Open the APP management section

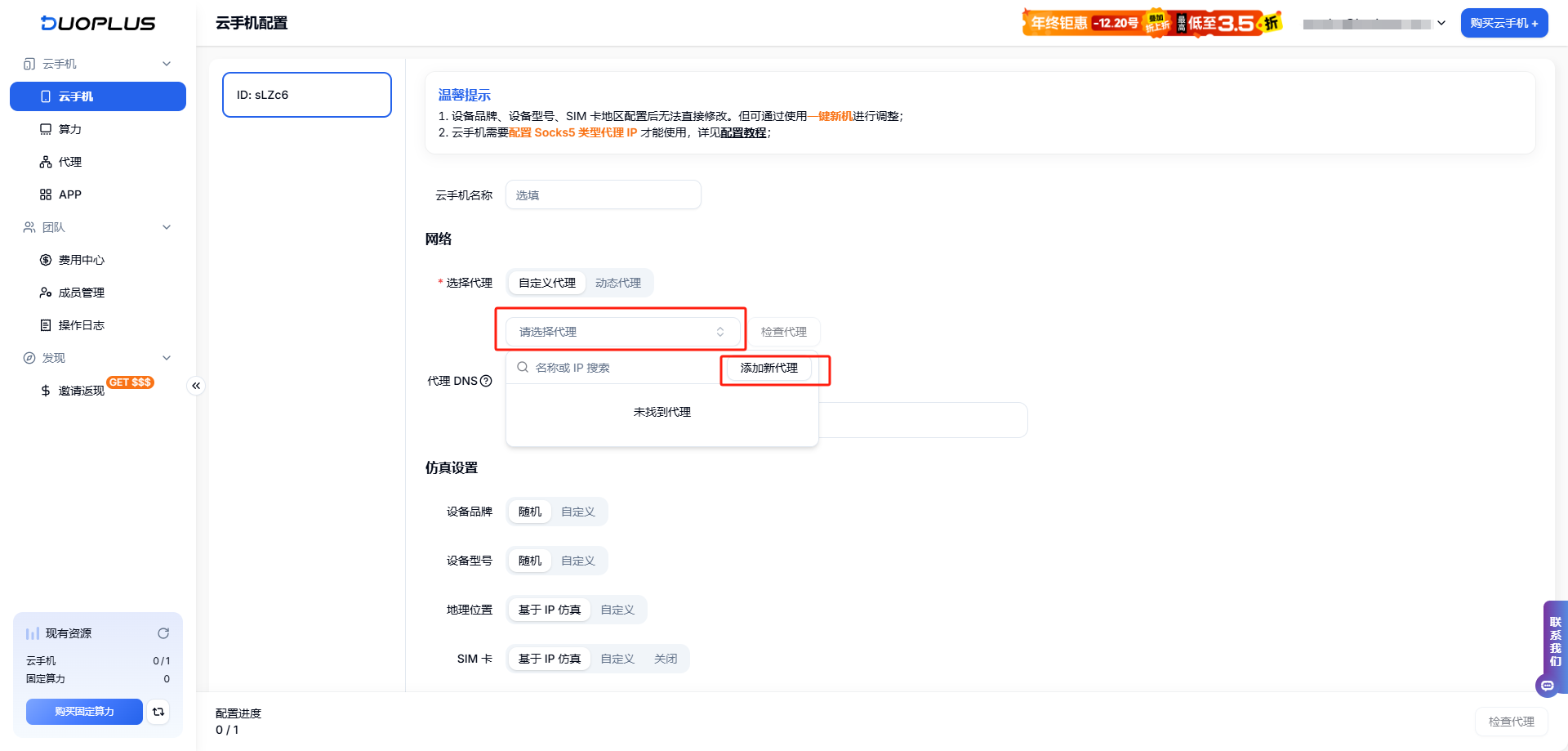click(x=70, y=194)
